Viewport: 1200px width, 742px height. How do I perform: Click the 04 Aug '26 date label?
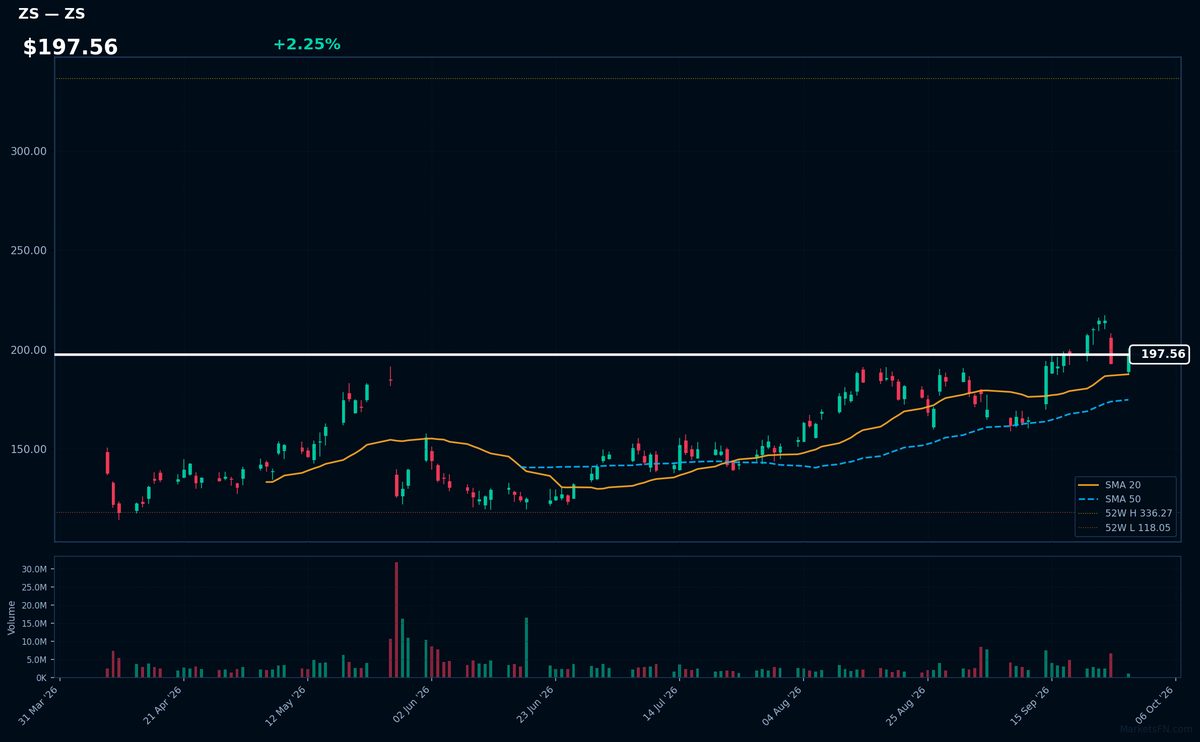click(x=783, y=705)
